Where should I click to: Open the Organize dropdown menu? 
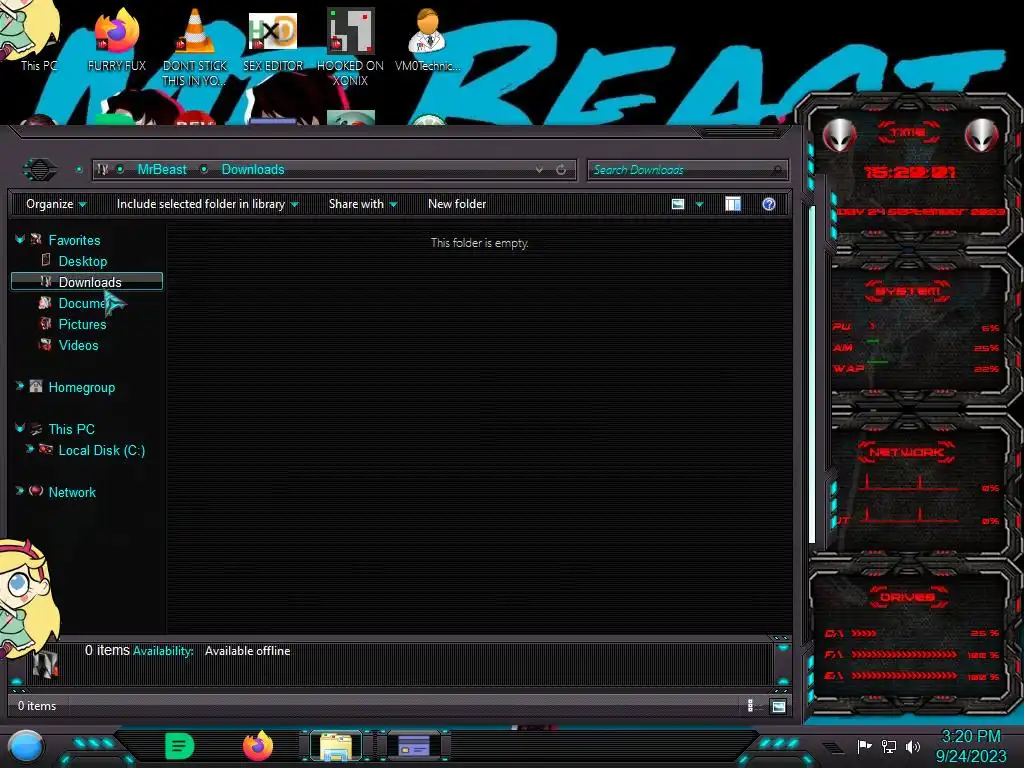click(56, 204)
